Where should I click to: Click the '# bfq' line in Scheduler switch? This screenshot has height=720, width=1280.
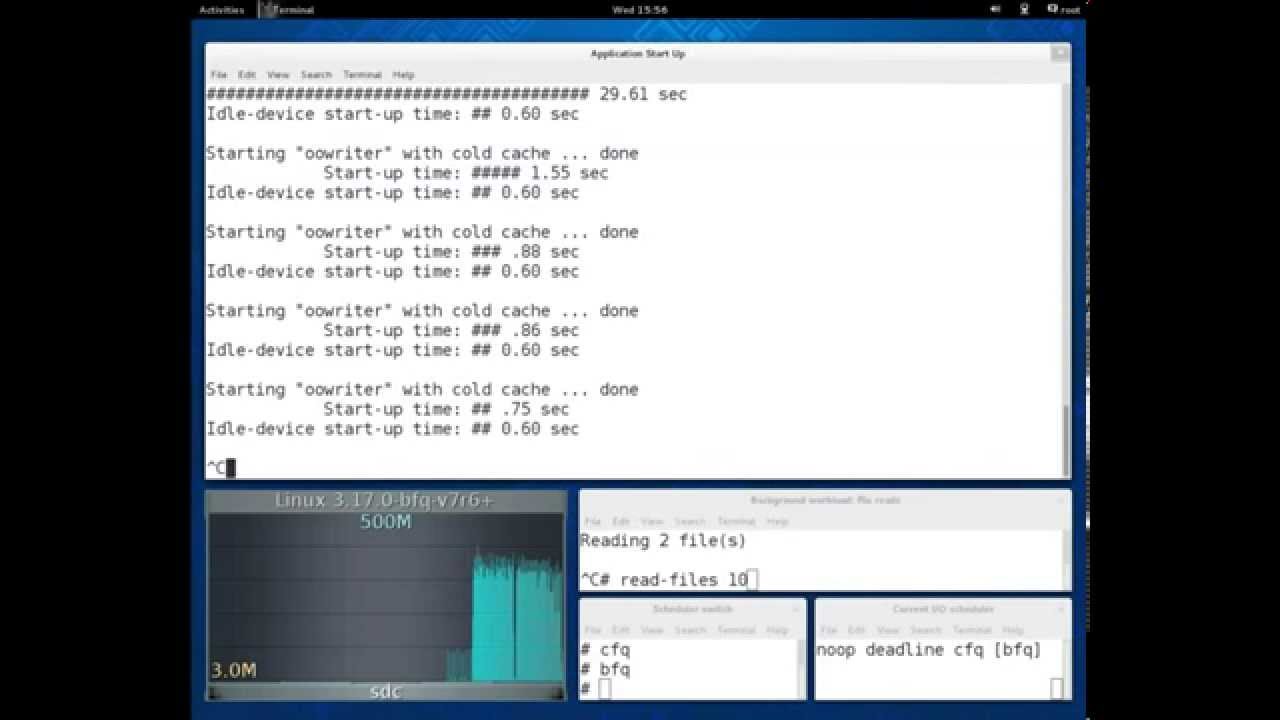[605, 670]
